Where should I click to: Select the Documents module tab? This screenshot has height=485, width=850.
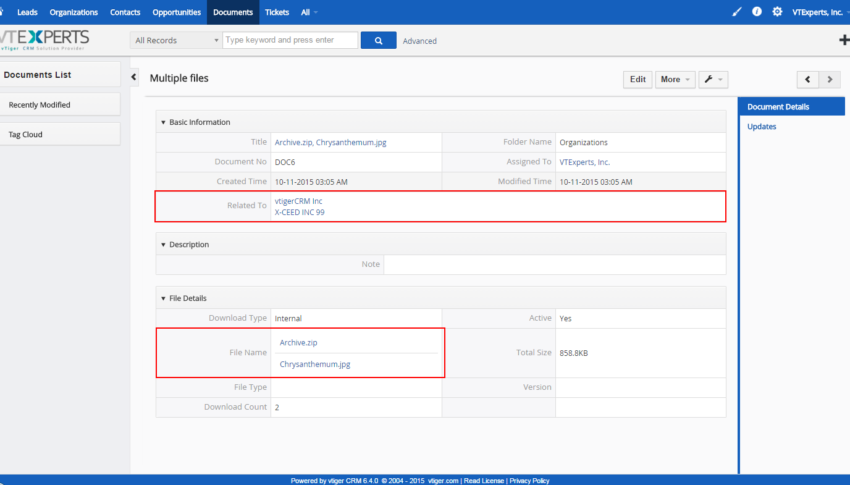click(x=233, y=12)
